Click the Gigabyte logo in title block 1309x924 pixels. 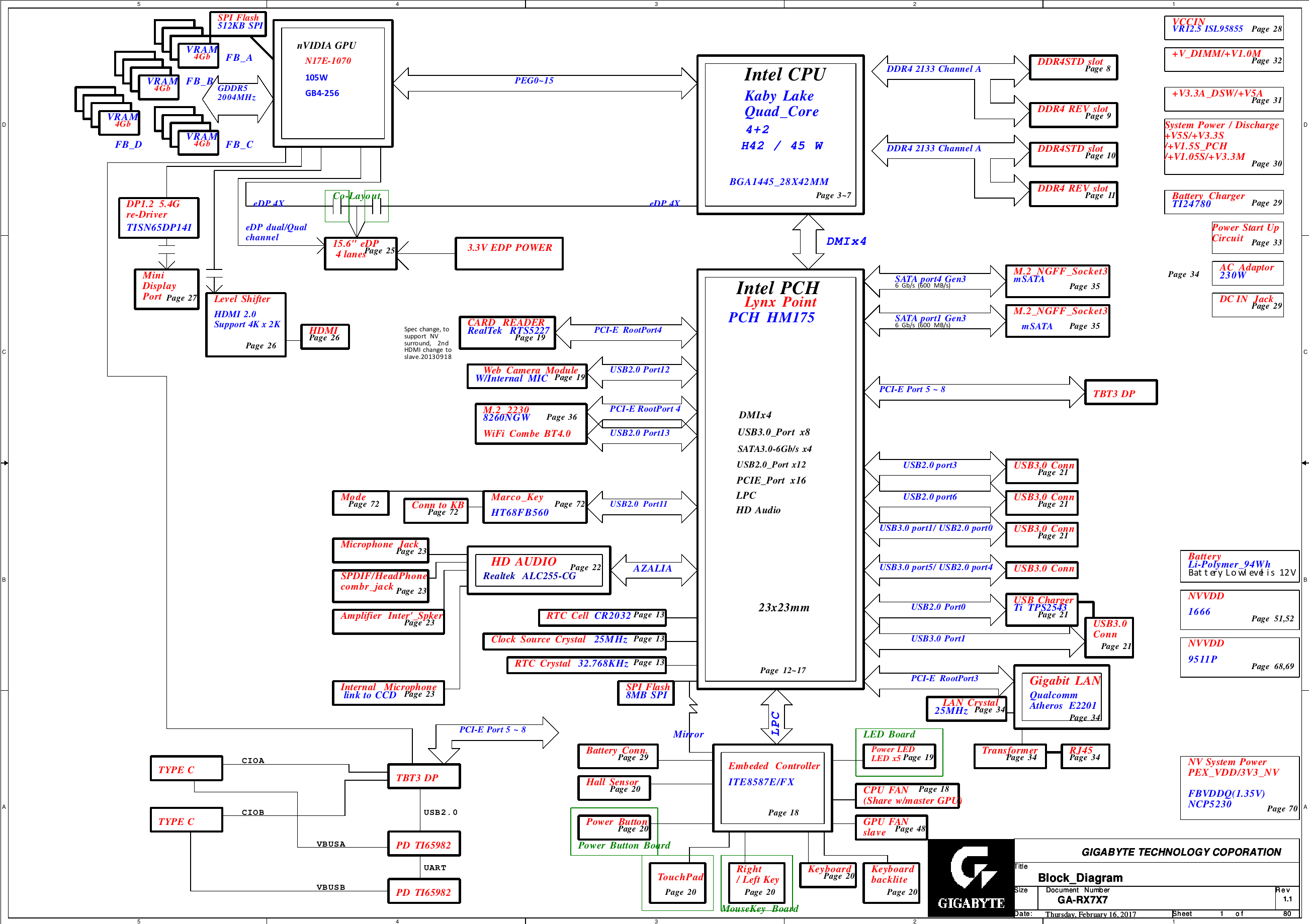tap(971, 877)
